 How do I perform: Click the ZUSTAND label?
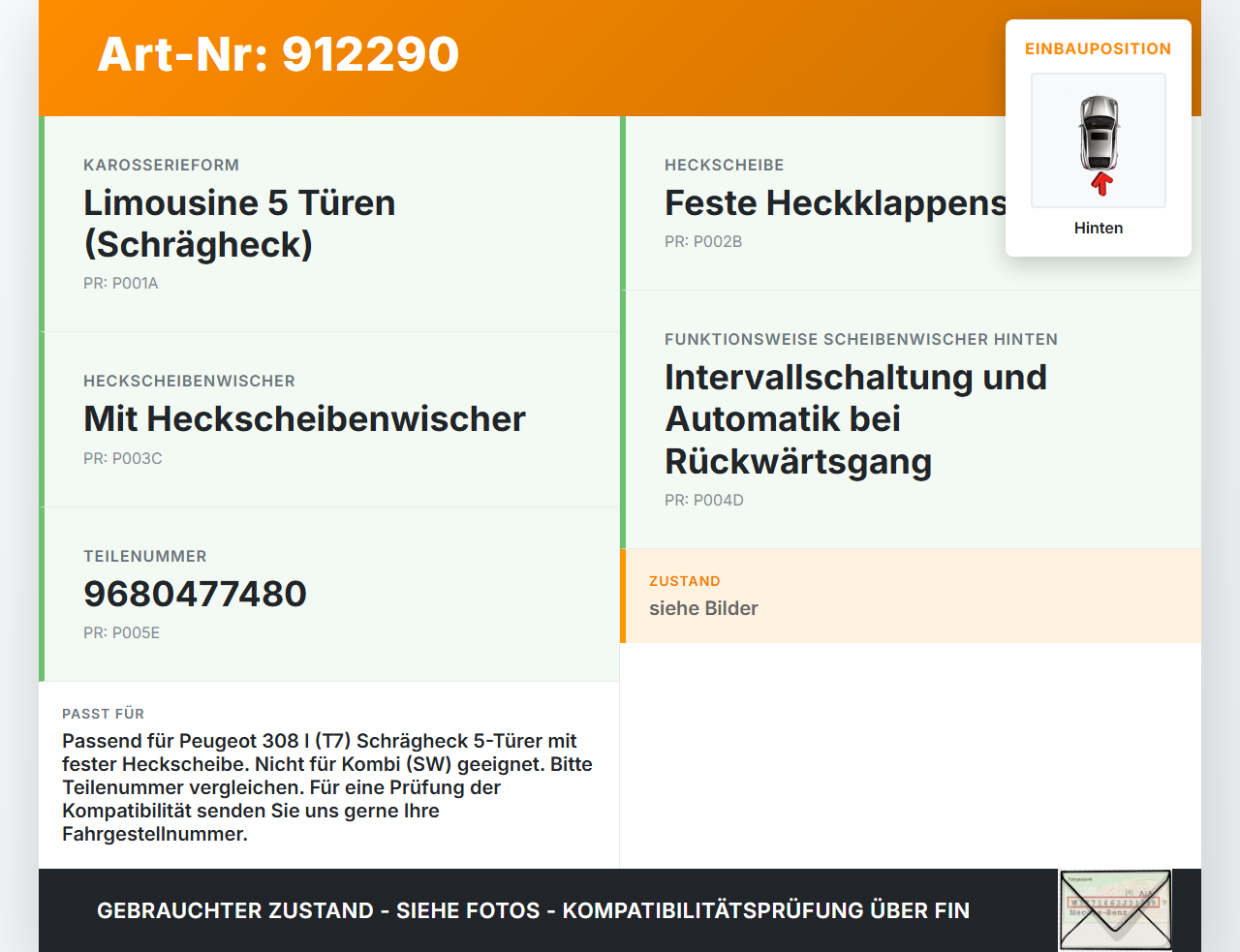(685, 581)
